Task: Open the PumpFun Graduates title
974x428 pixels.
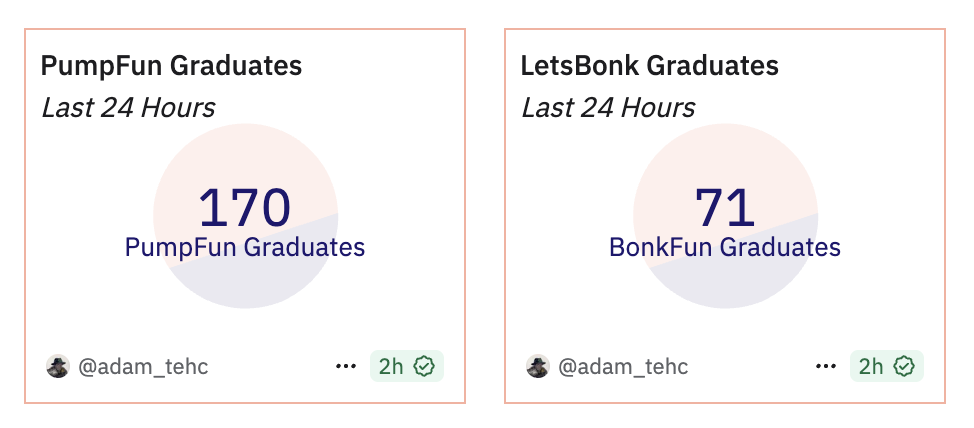Action: [x=171, y=67]
